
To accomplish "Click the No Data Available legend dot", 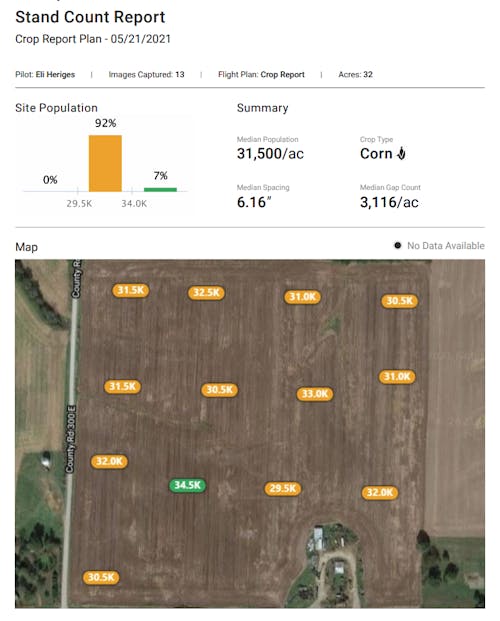I will [x=397, y=246].
